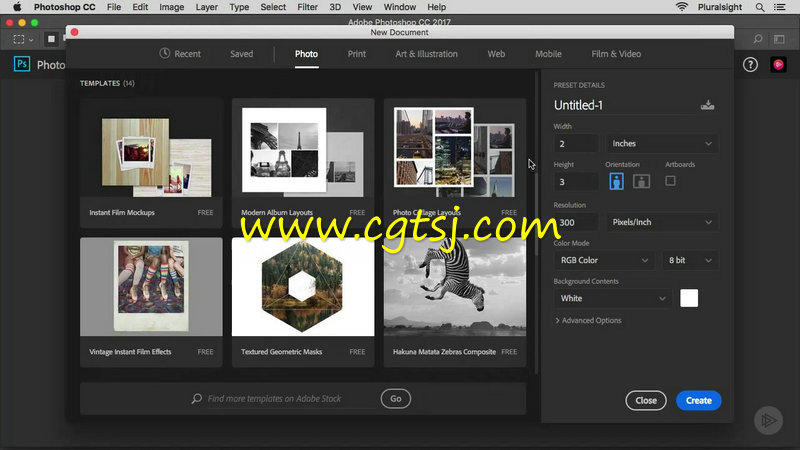
Task: Select Hakuna Matata Zebras Composite template
Action: [455, 302]
